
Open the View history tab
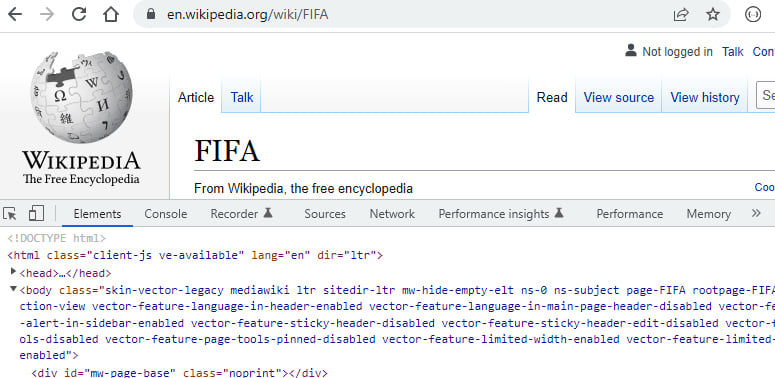point(704,97)
